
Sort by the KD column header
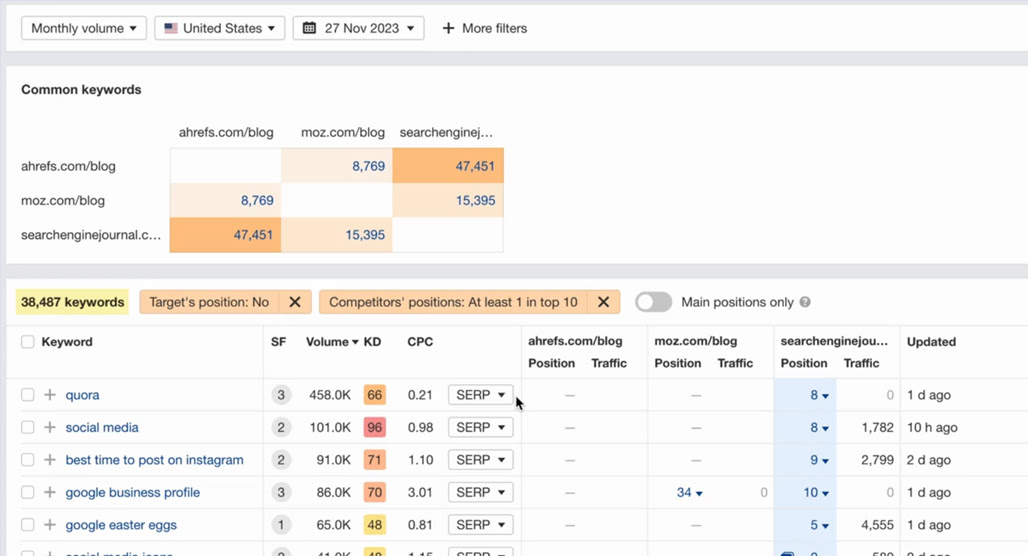[x=372, y=342]
